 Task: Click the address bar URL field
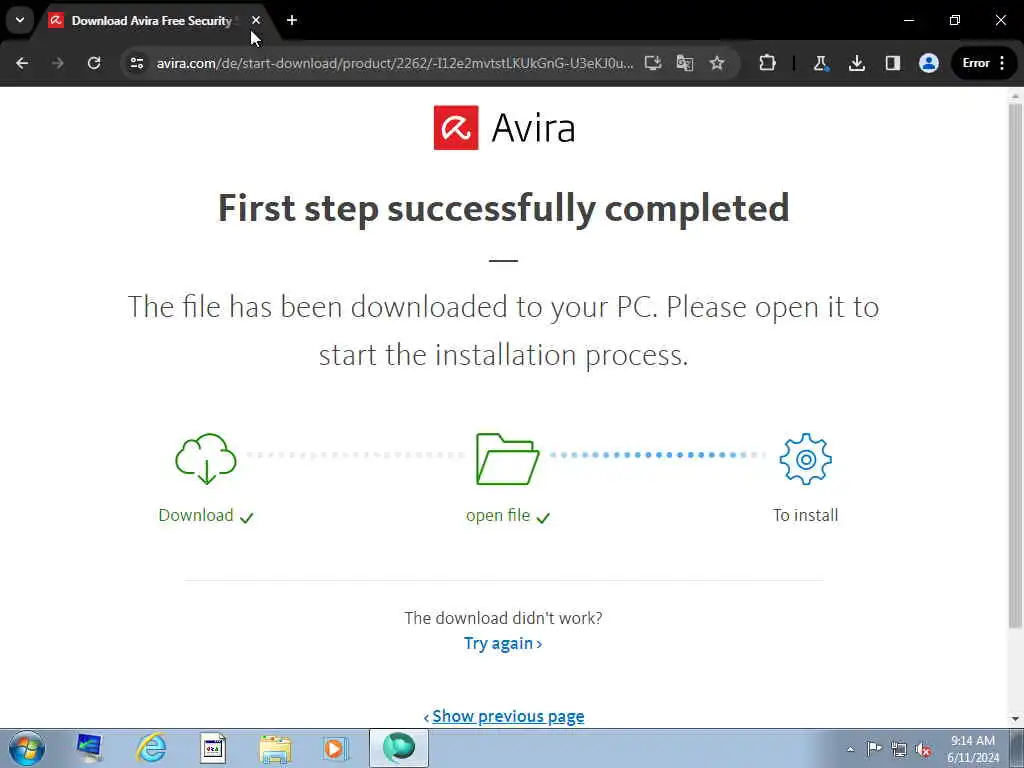click(x=394, y=63)
